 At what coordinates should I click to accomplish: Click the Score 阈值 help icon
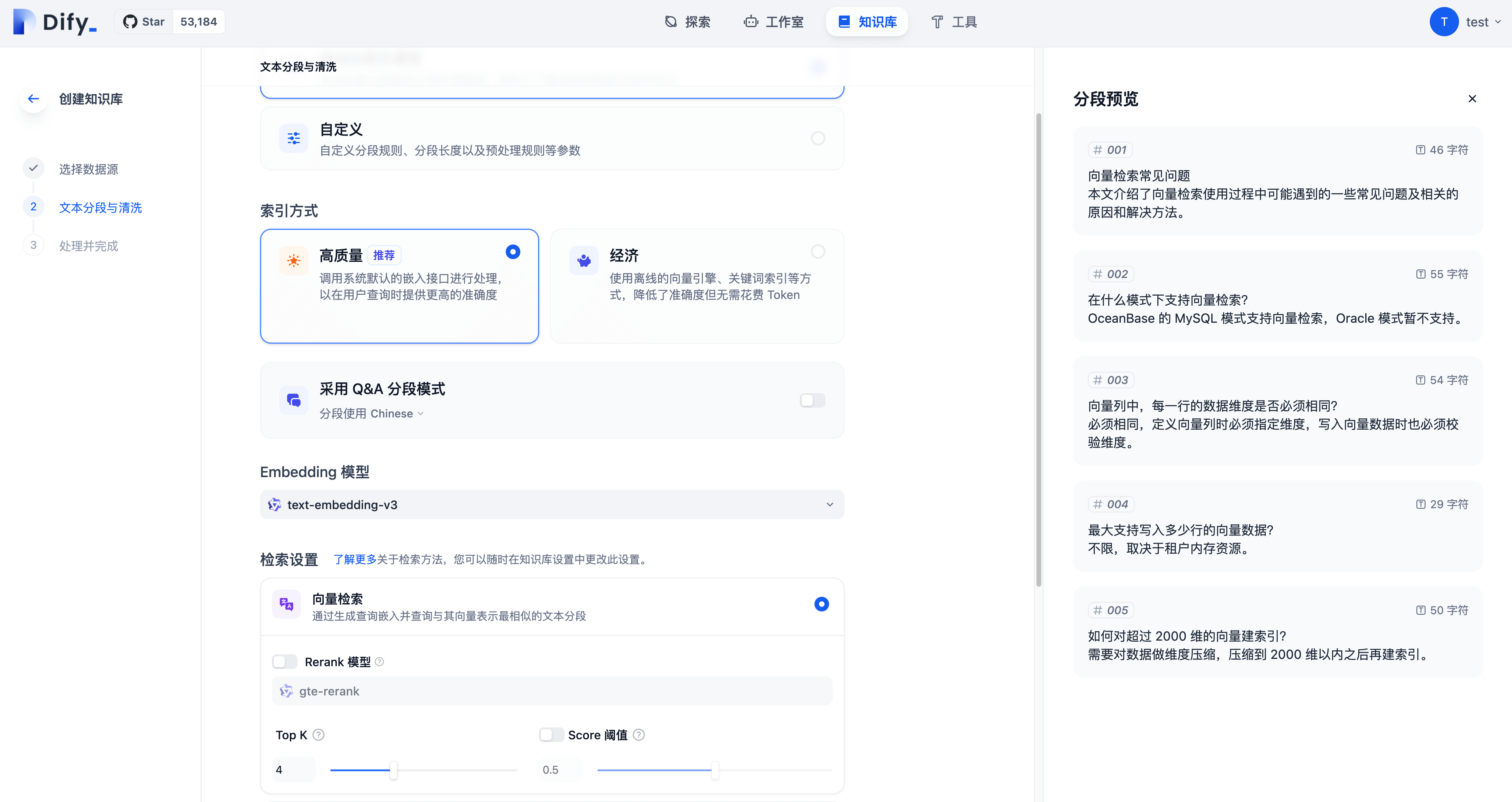click(x=638, y=735)
